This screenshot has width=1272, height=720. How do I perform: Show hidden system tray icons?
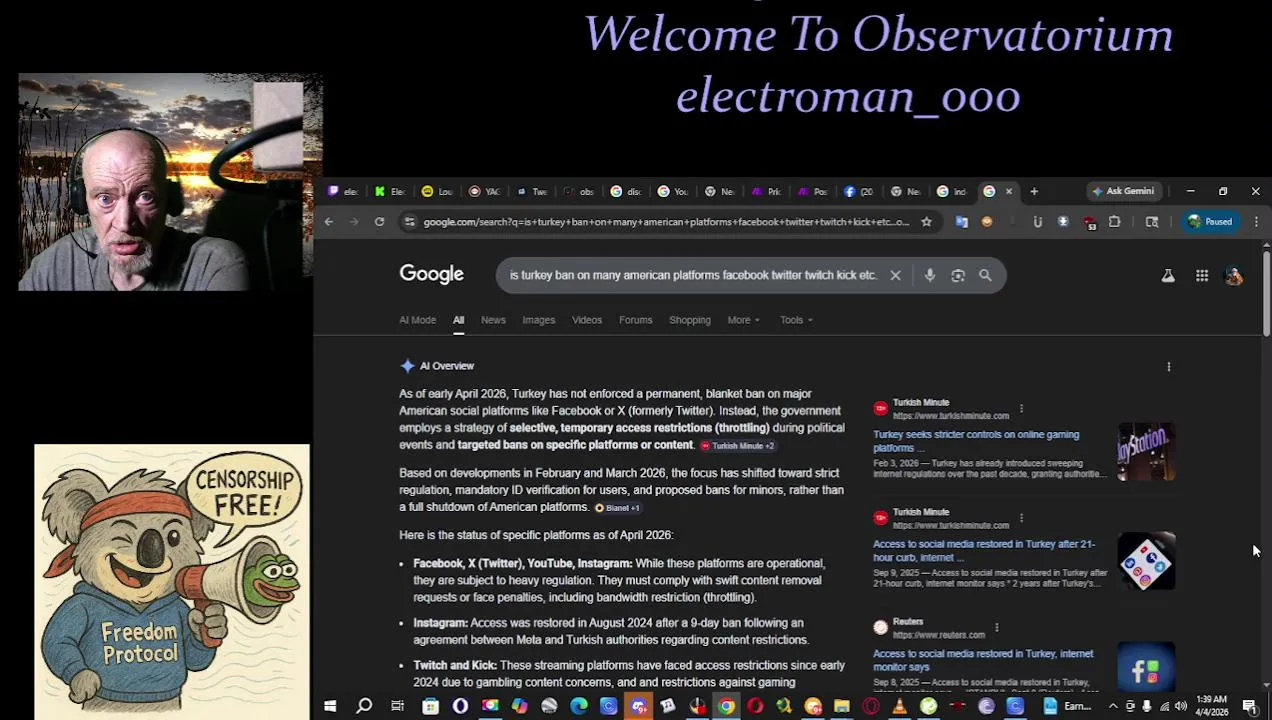1113,706
